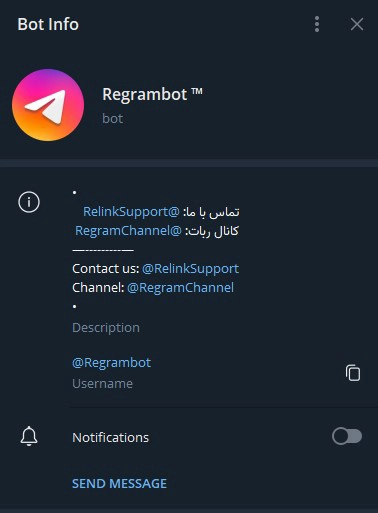Click the Send Message button
The height and width of the screenshot is (513, 378).
[x=119, y=483]
